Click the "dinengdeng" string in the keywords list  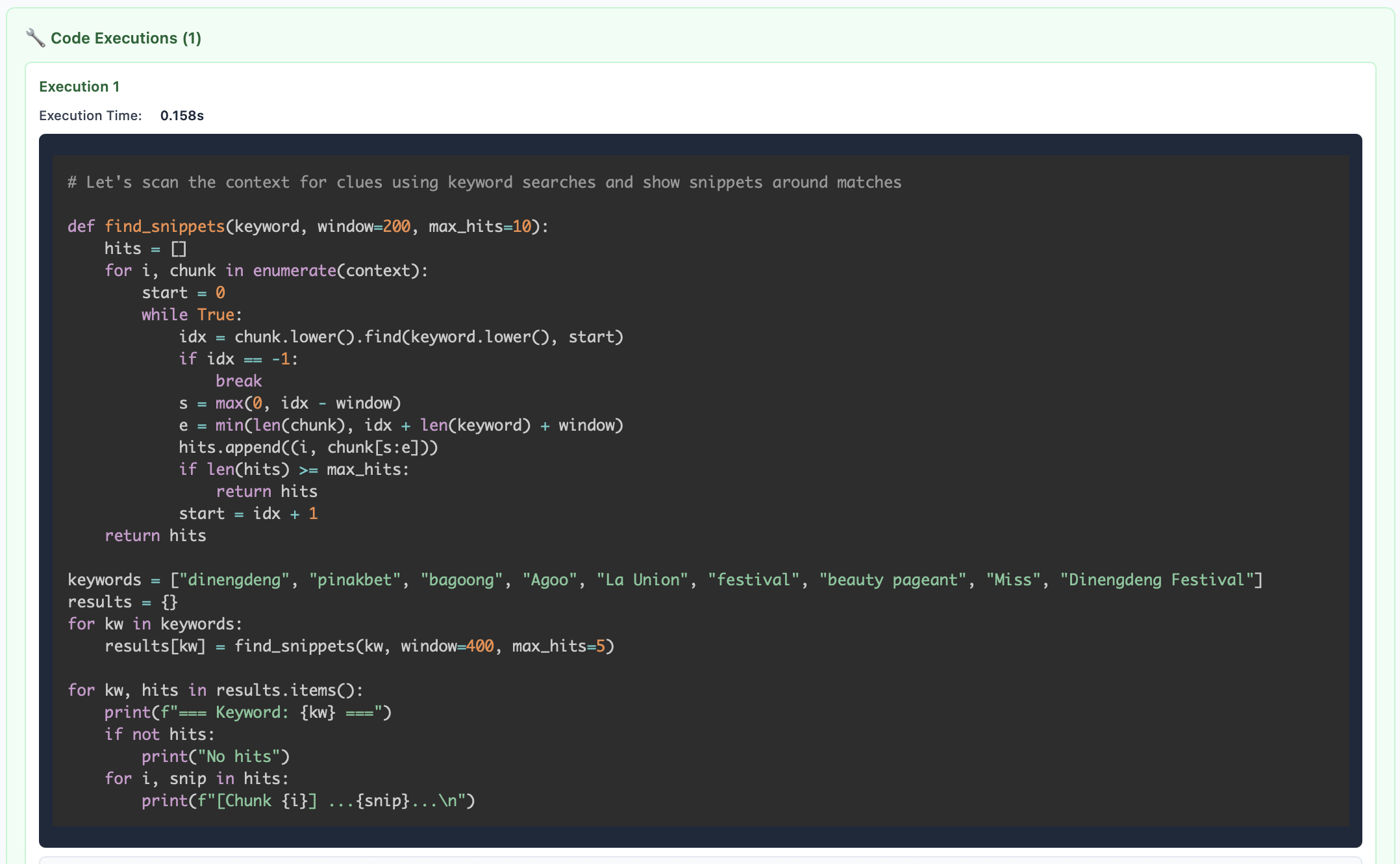234,580
